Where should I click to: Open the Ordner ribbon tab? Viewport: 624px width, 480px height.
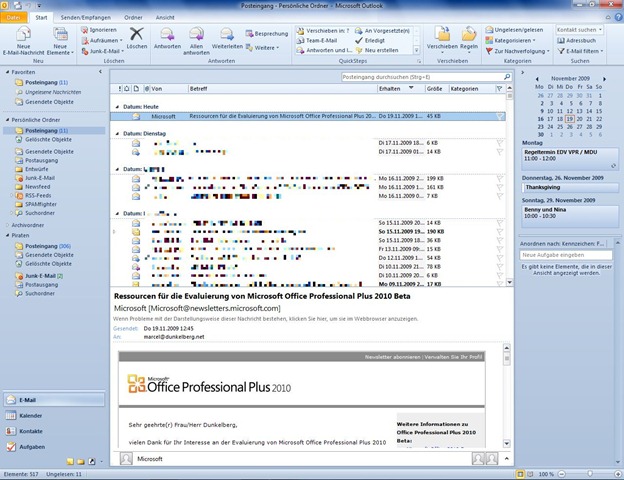pyautogui.click(x=133, y=18)
